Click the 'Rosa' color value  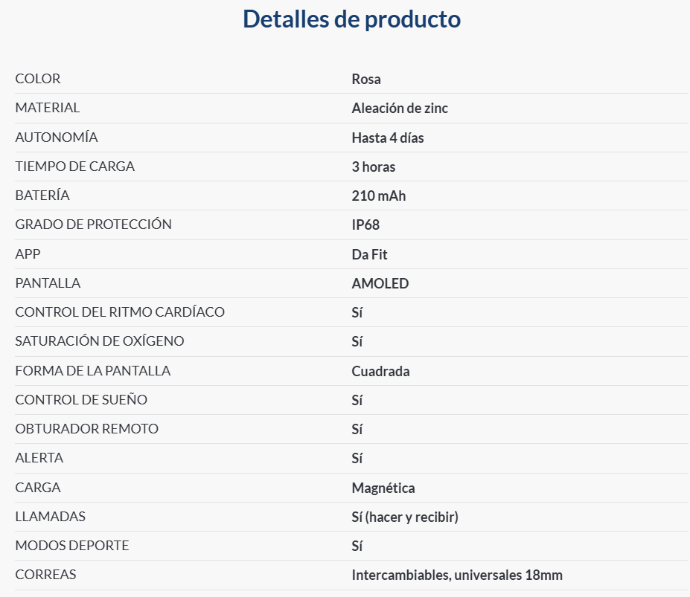coord(366,79)
